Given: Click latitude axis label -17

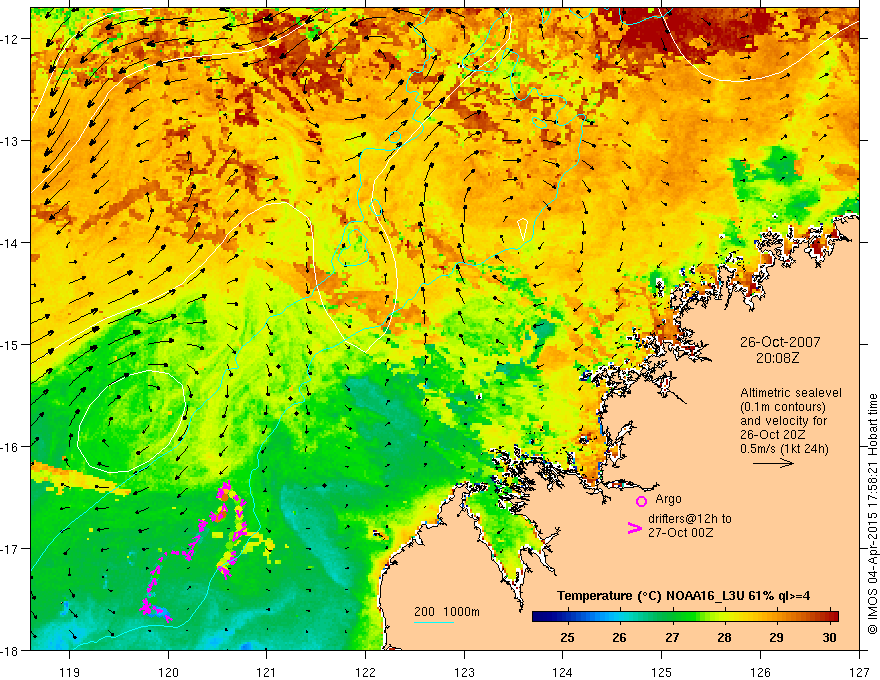Looking at the screenshot, I should tap(10, 549).
